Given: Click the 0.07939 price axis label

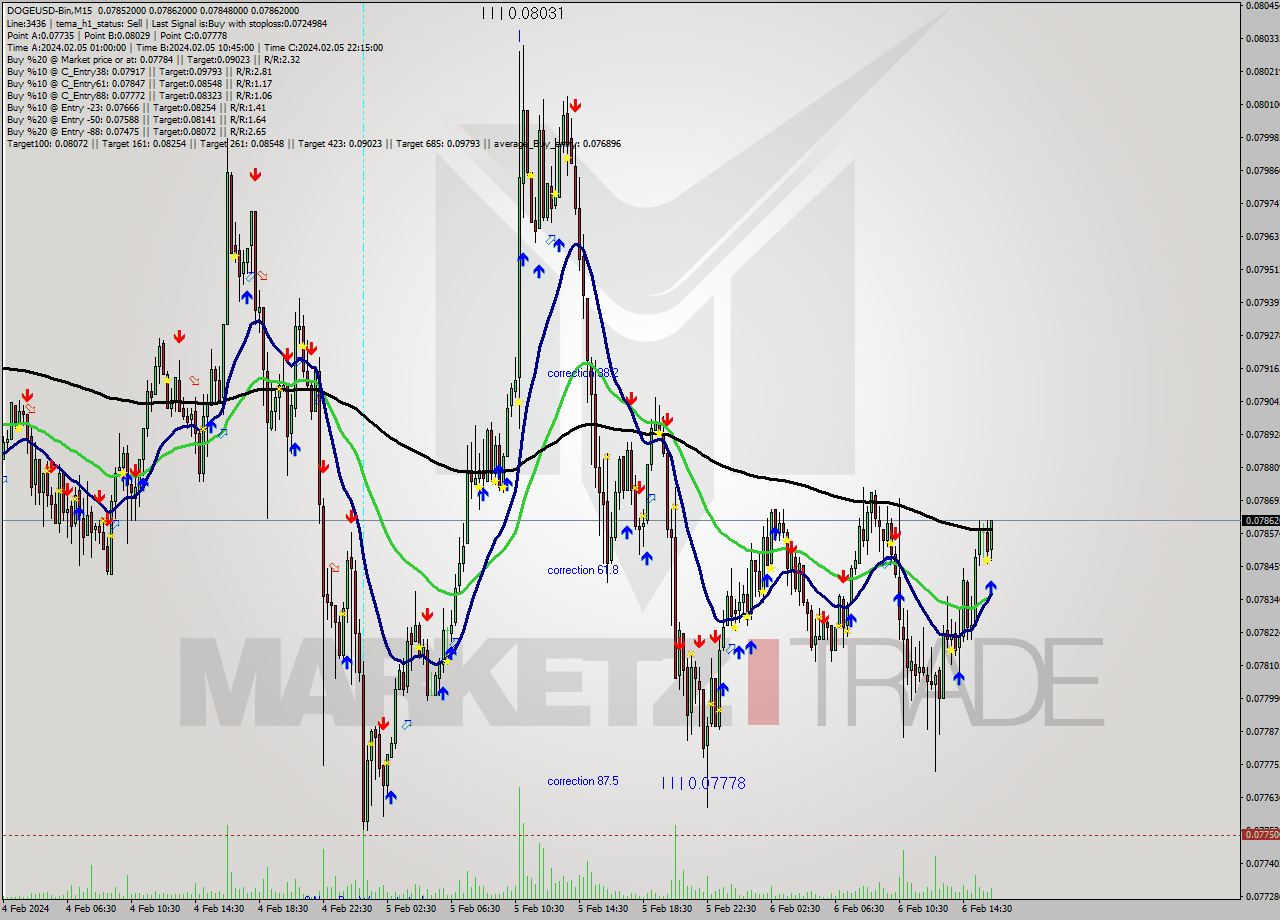Looking at the screenshot, I should 1262,302.
